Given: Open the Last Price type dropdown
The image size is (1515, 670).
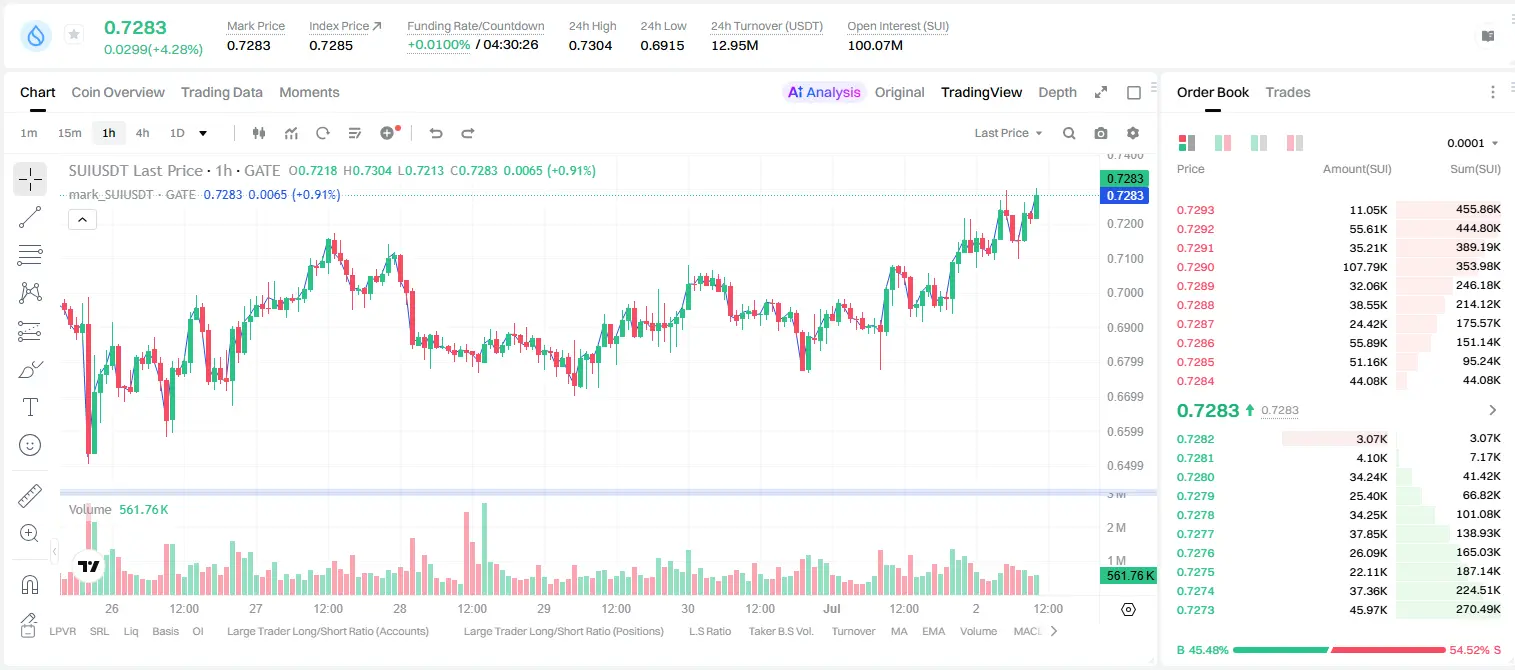Looking at the screenshot, I should [x=1008, y=133].
